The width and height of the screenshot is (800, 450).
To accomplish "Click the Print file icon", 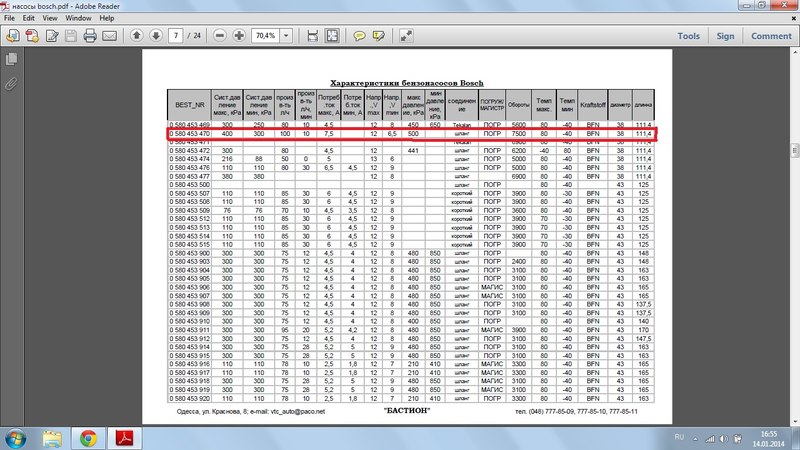I will point(90,36).
